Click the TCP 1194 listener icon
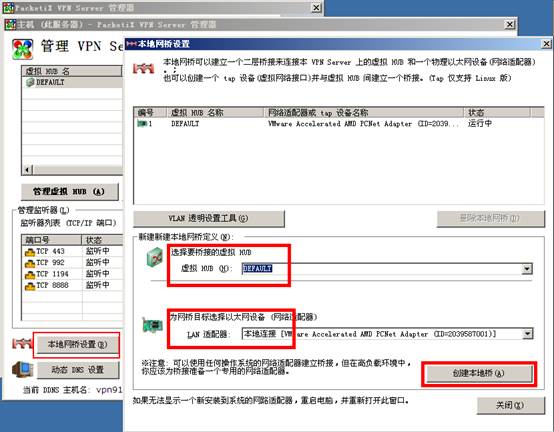The height and width of the screenshot is (432, 554). 30,274
